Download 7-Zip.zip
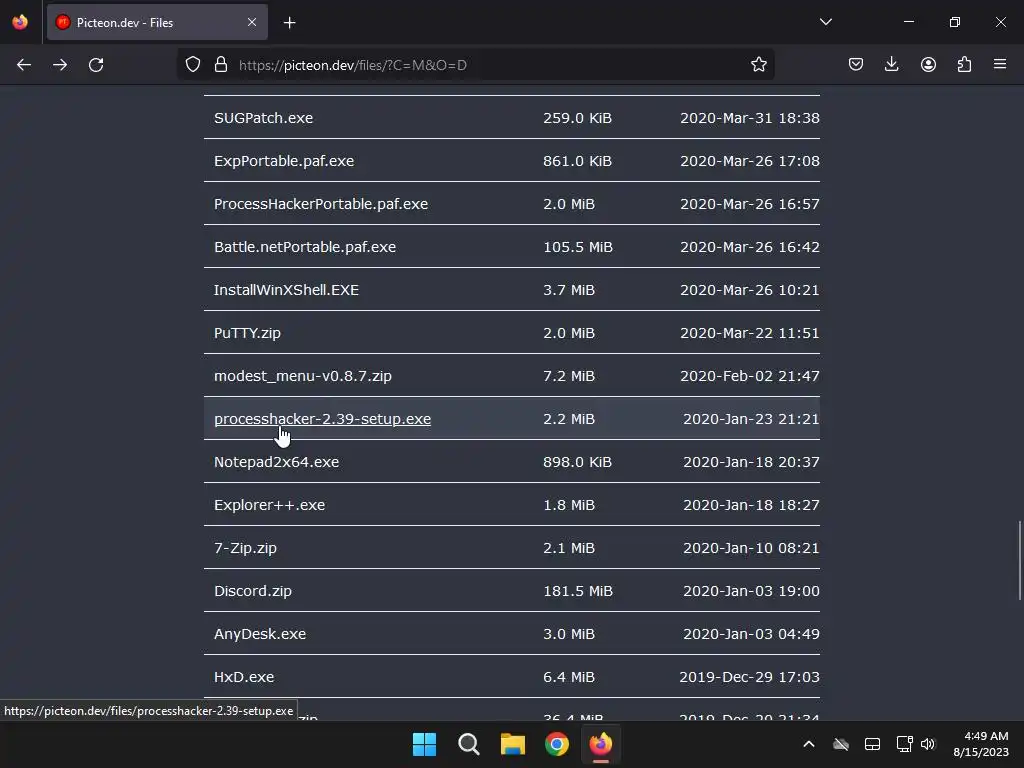The image size is (1024, 768). point(246,548)
